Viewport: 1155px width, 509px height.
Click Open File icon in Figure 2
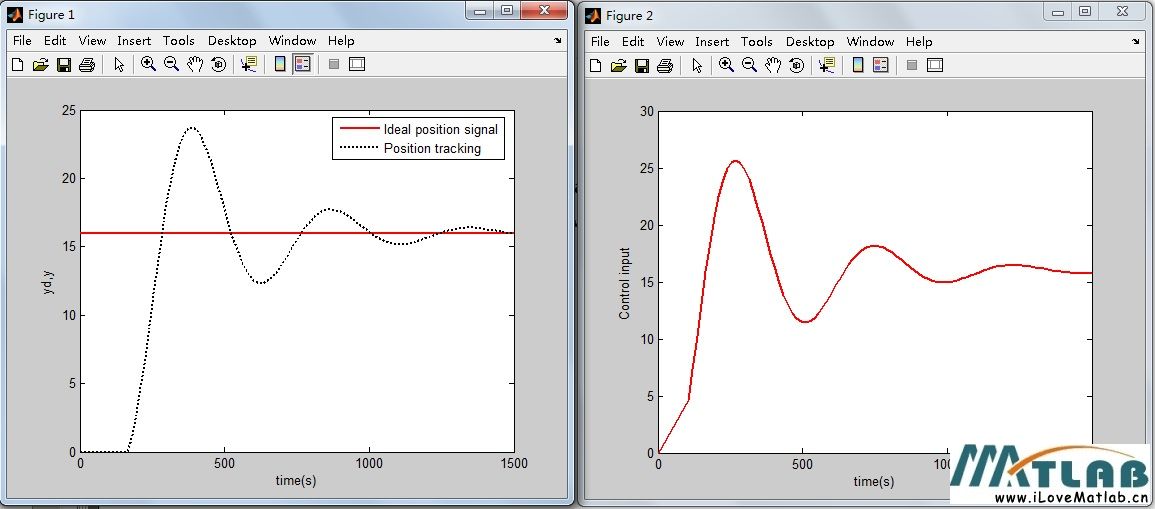coord(619,66)
